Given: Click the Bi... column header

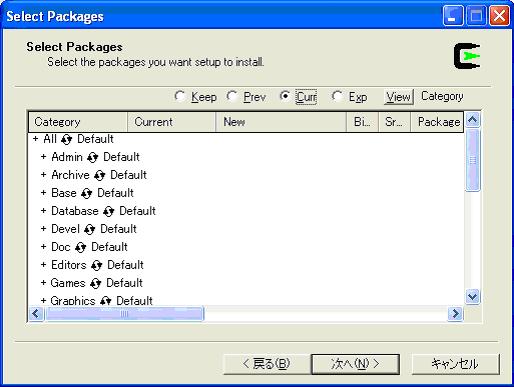Looking at the screenshot, I should [363, 122].
